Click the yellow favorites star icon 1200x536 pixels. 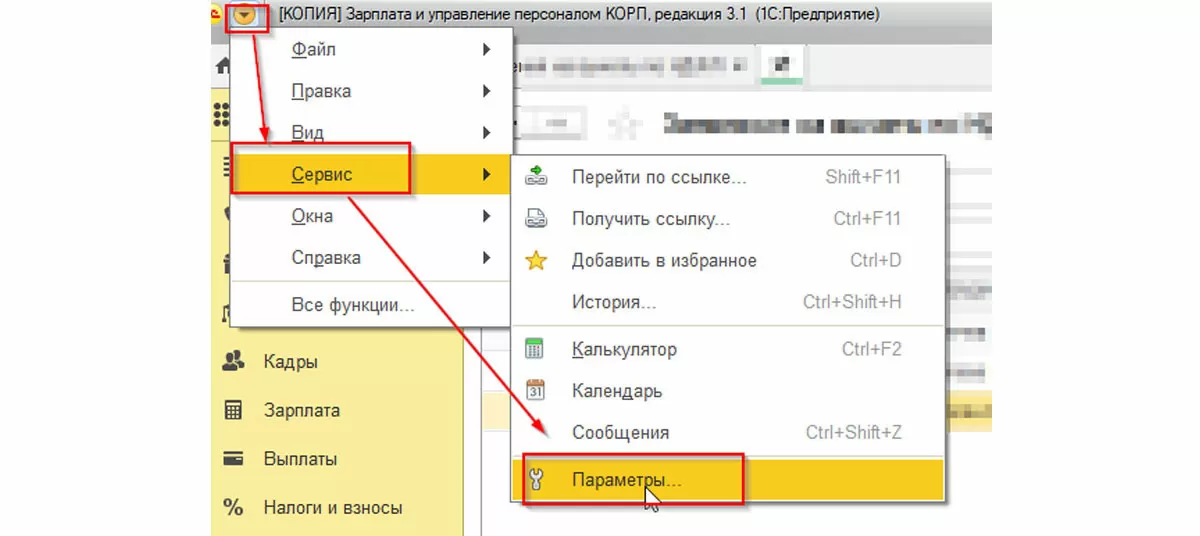[536, 260]
